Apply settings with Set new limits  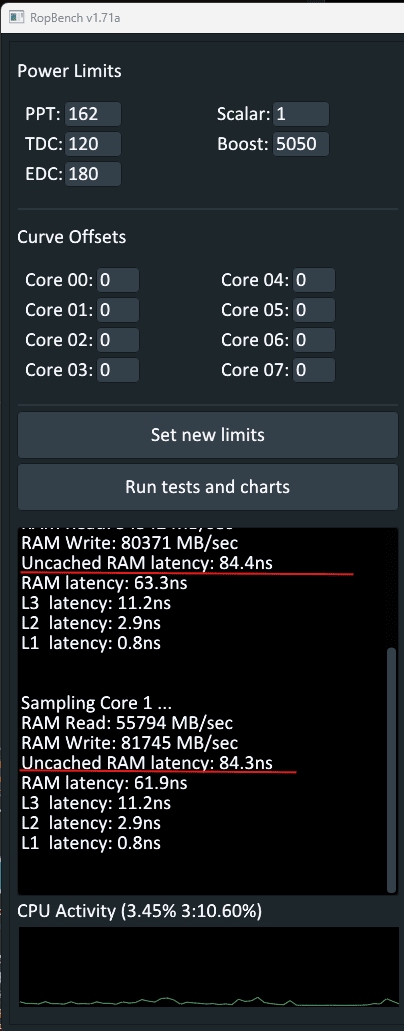(x=208, y=435)
